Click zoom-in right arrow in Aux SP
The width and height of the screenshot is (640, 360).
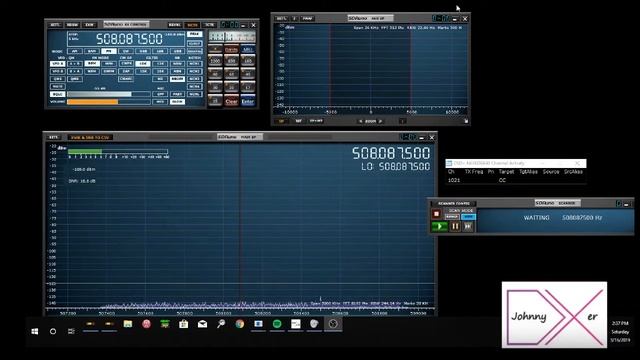380,121
